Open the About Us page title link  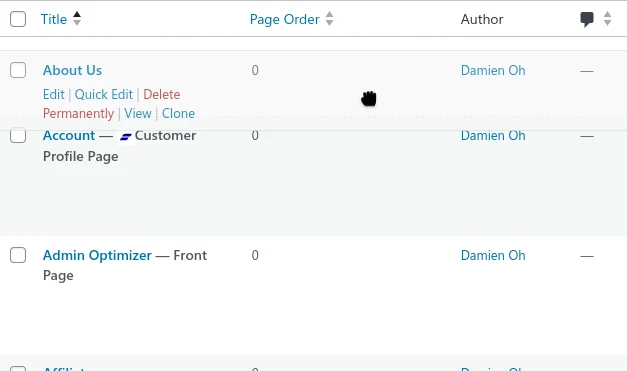pyautogui.click(x=72, y=70)
